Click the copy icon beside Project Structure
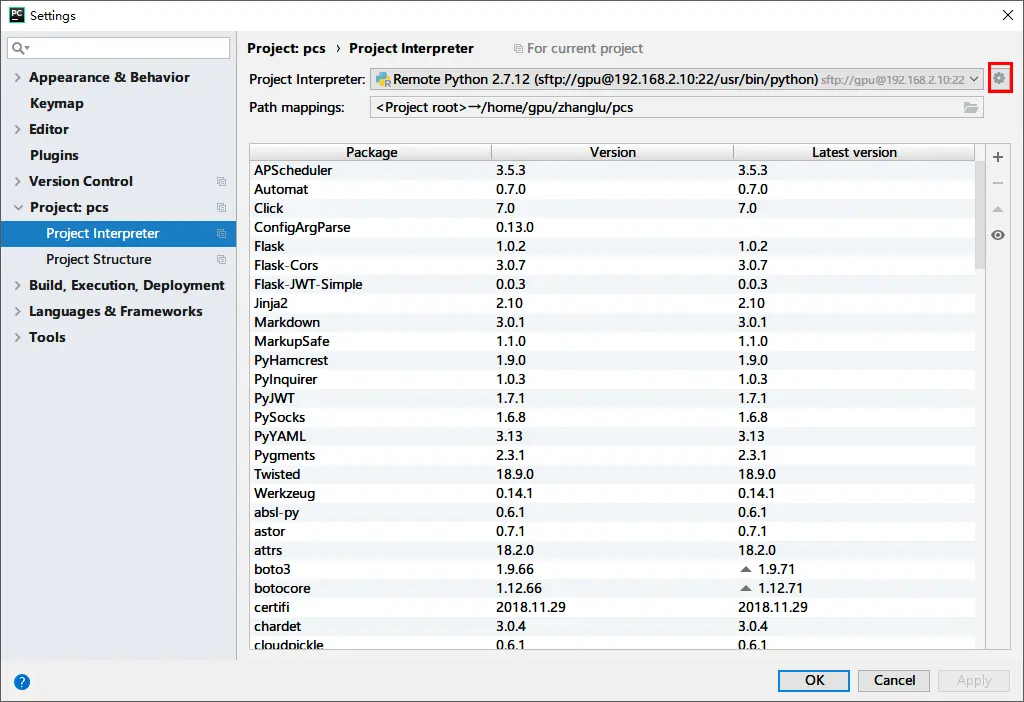1024x702 pixels. pos(221,259)
